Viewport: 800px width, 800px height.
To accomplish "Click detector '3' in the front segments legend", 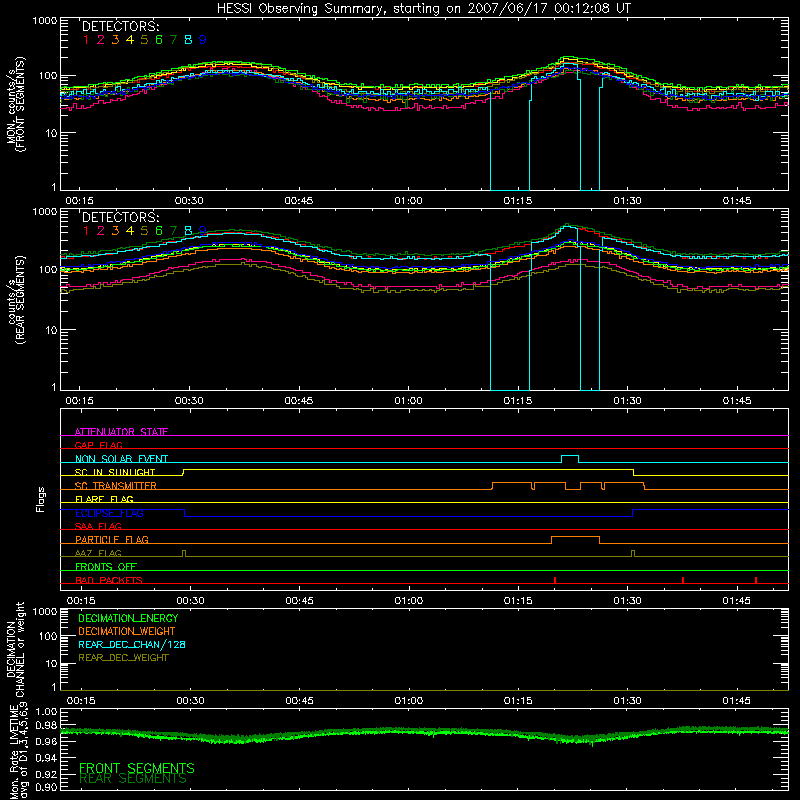I will tap(115, 40).
